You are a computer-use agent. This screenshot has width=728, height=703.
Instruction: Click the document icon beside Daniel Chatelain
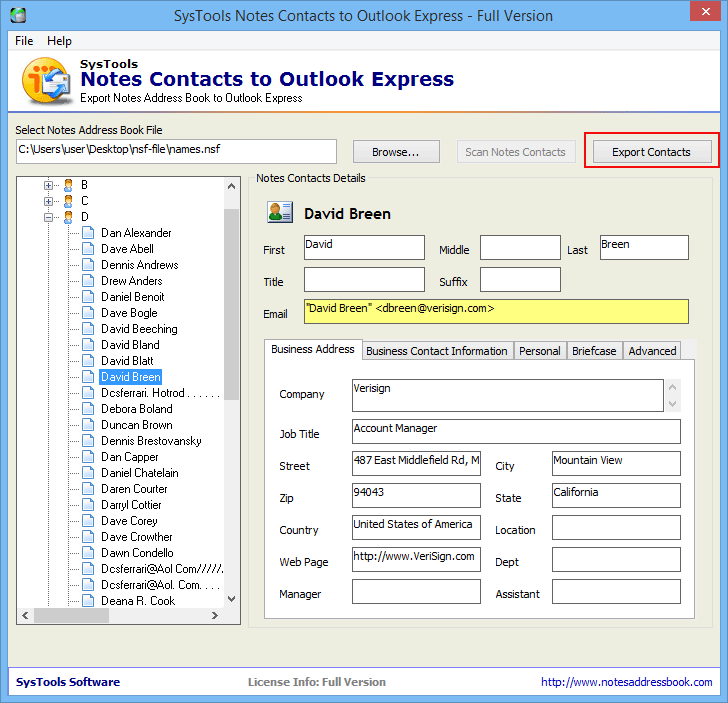88,473
